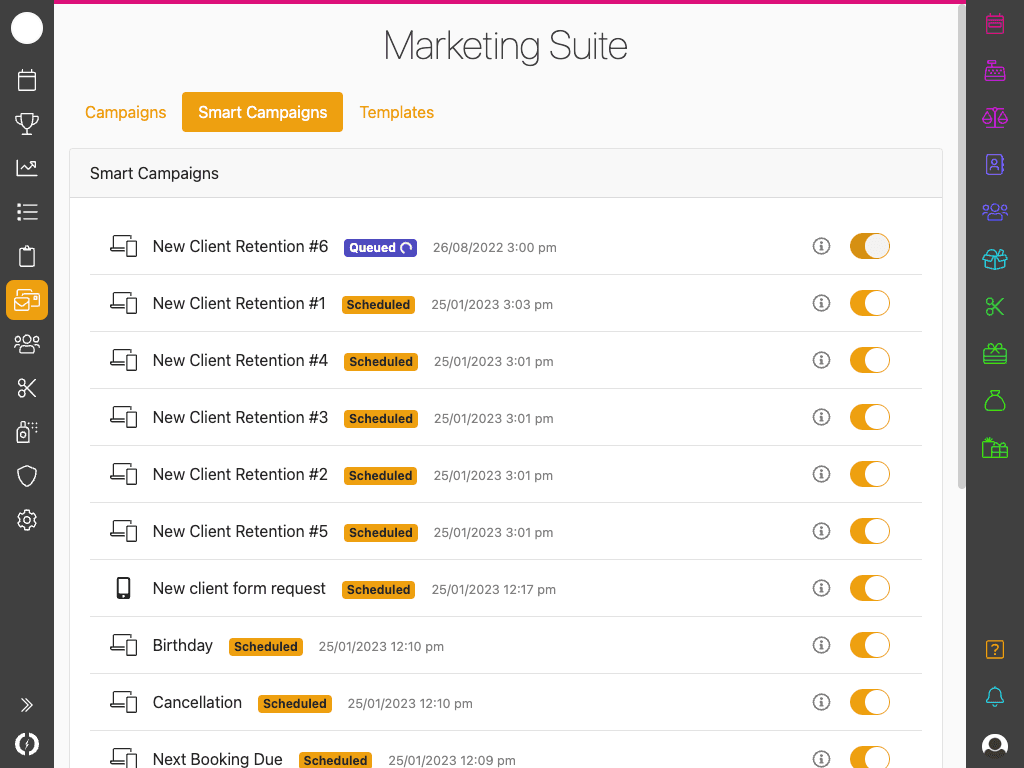Open the notification bell at bottom right
The width and height of the screenshot is (1024, 768).
point(994,697)
